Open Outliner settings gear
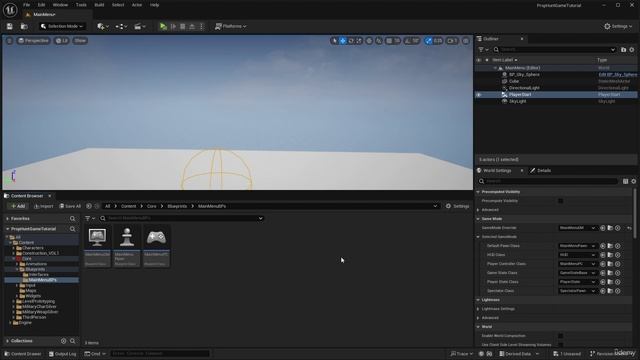This screenshot has width=640, height=360. click(632, 50)
